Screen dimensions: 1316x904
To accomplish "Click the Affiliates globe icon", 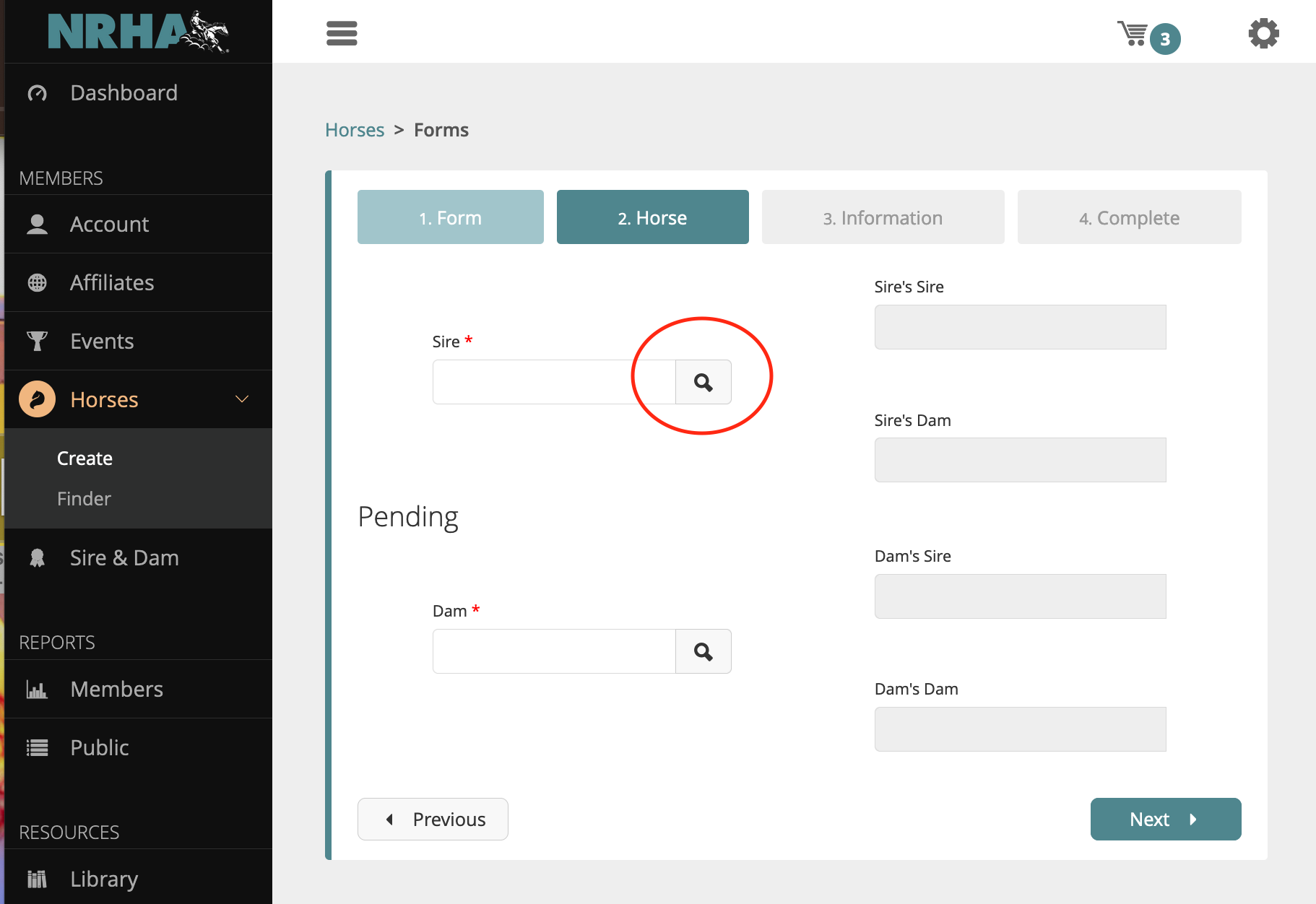I will pos(38,283).
